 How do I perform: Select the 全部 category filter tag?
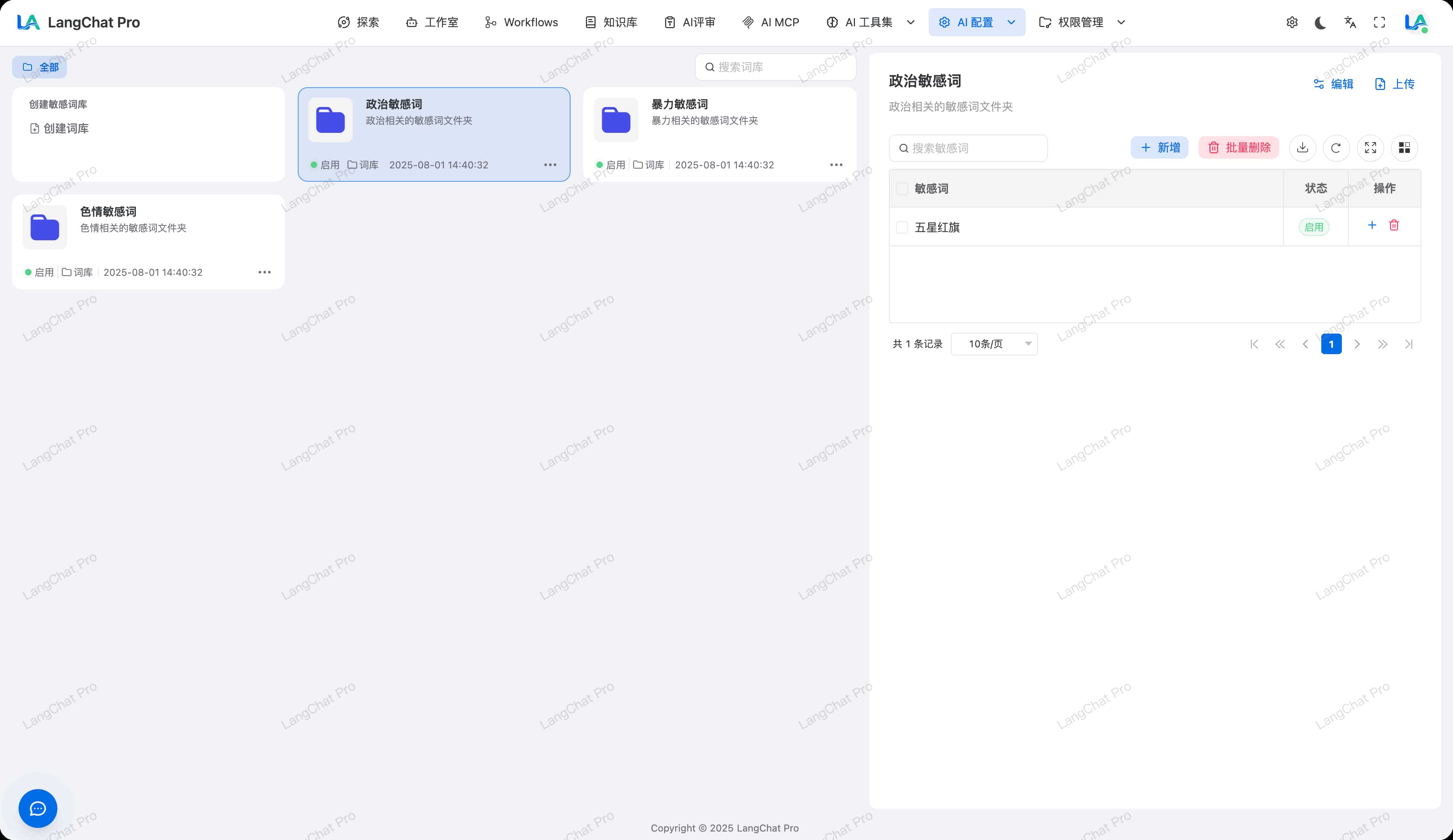click(40, 67)
